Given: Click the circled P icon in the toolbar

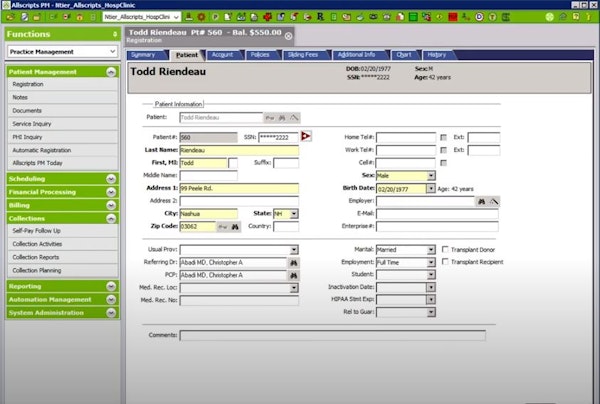Looking at the screenshot, I should pos(215,17).
